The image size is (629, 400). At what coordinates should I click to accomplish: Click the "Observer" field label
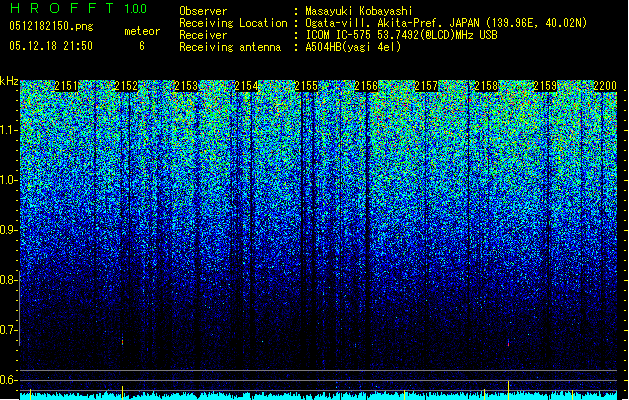tap(203, 11)
